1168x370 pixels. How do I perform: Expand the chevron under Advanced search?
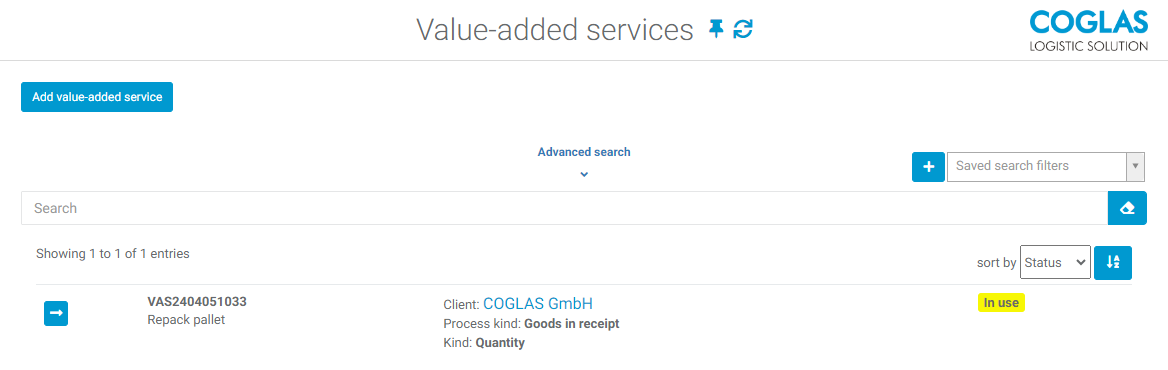584,174
